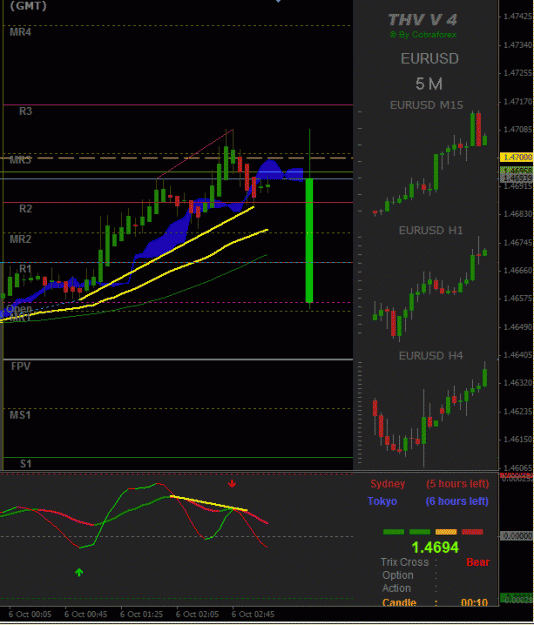
Task: Click the S1 support level label
Action: pyautogui.click(x=26, y=464)
